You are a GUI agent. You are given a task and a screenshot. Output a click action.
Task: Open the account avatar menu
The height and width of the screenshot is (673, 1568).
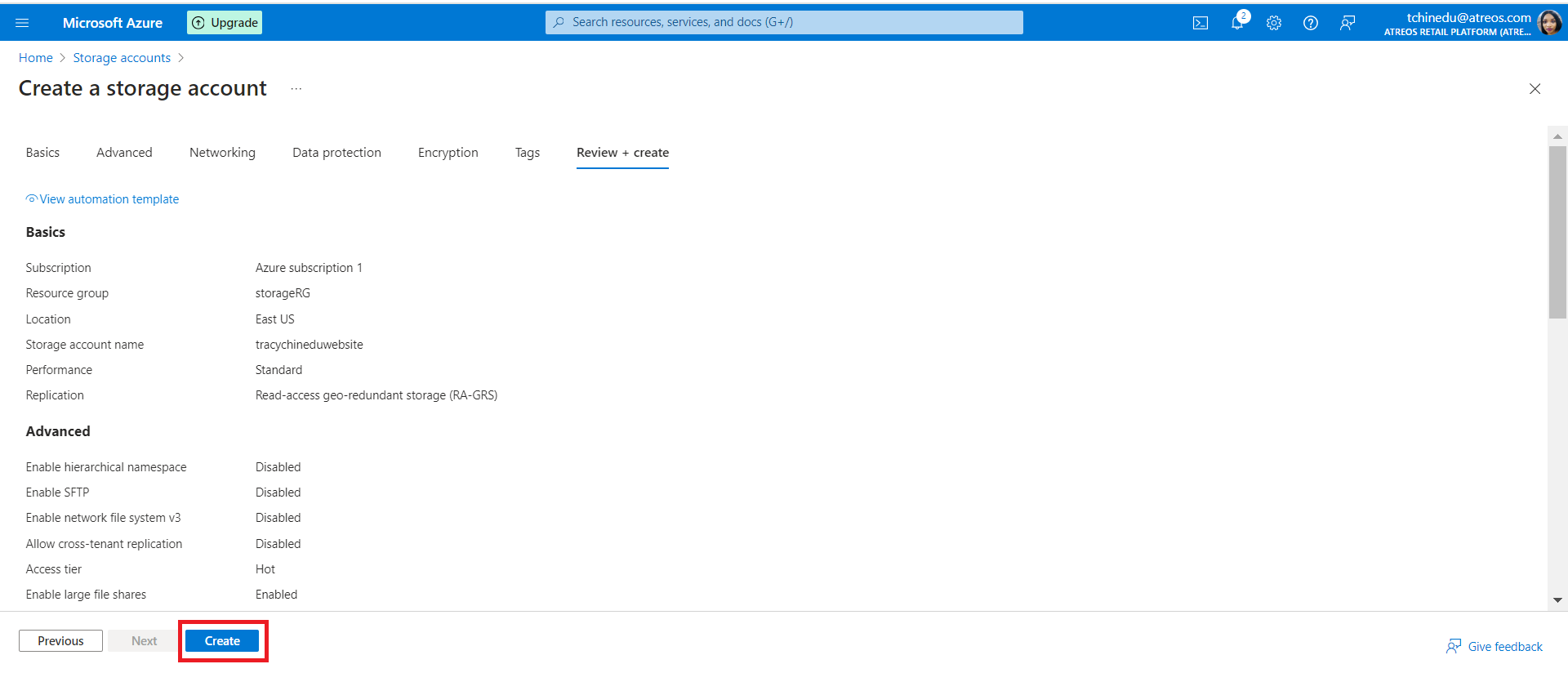pos(1549,23)
